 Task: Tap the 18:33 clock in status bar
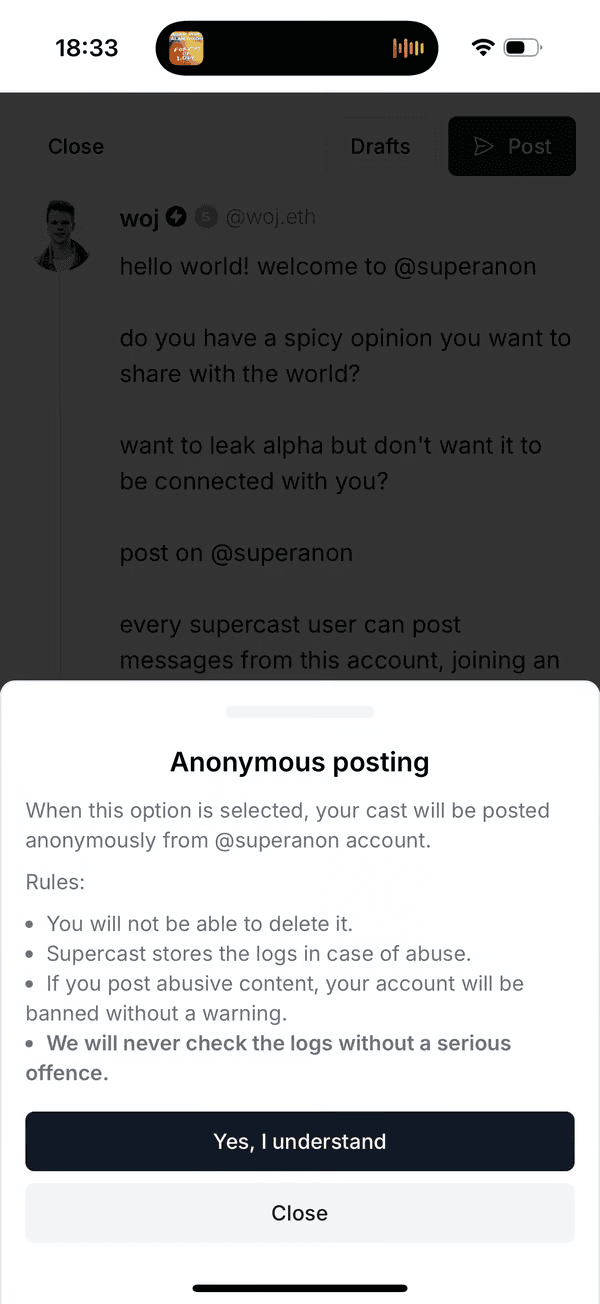tap(87, 48)
